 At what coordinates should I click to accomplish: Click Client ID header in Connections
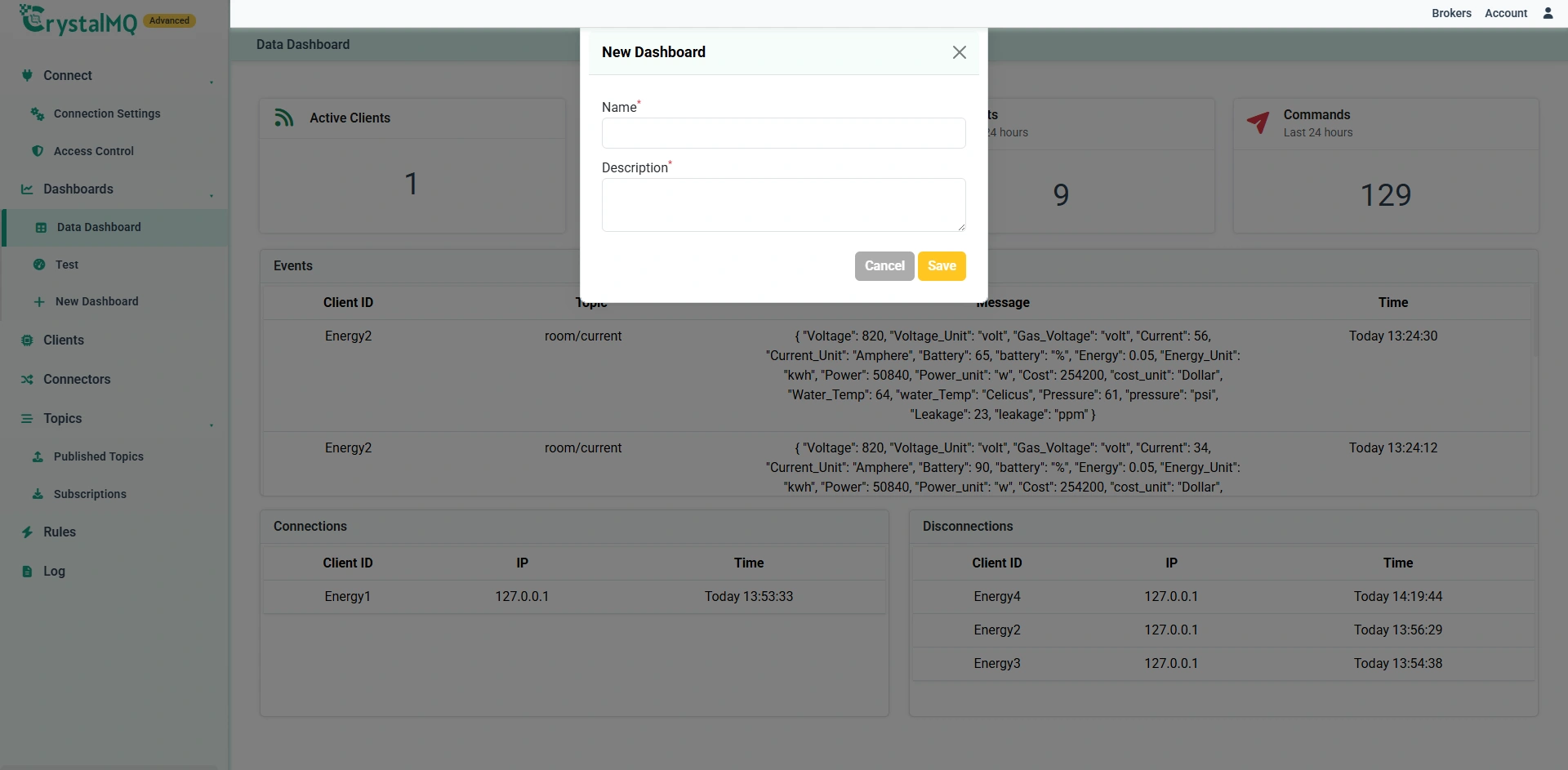click(x=348, y=563)
